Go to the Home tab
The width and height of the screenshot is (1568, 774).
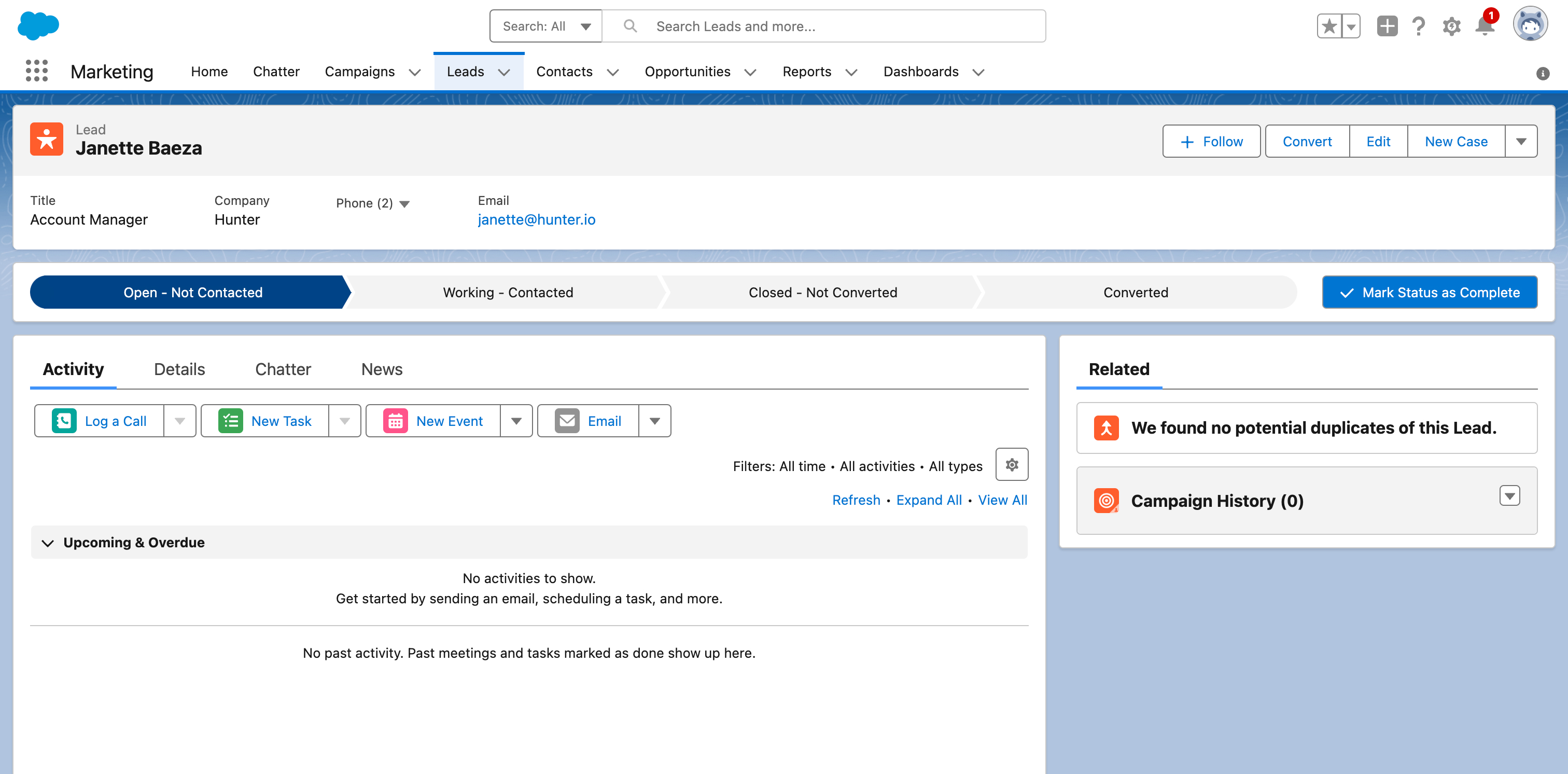pyautogui.click(x=209, y=71)
